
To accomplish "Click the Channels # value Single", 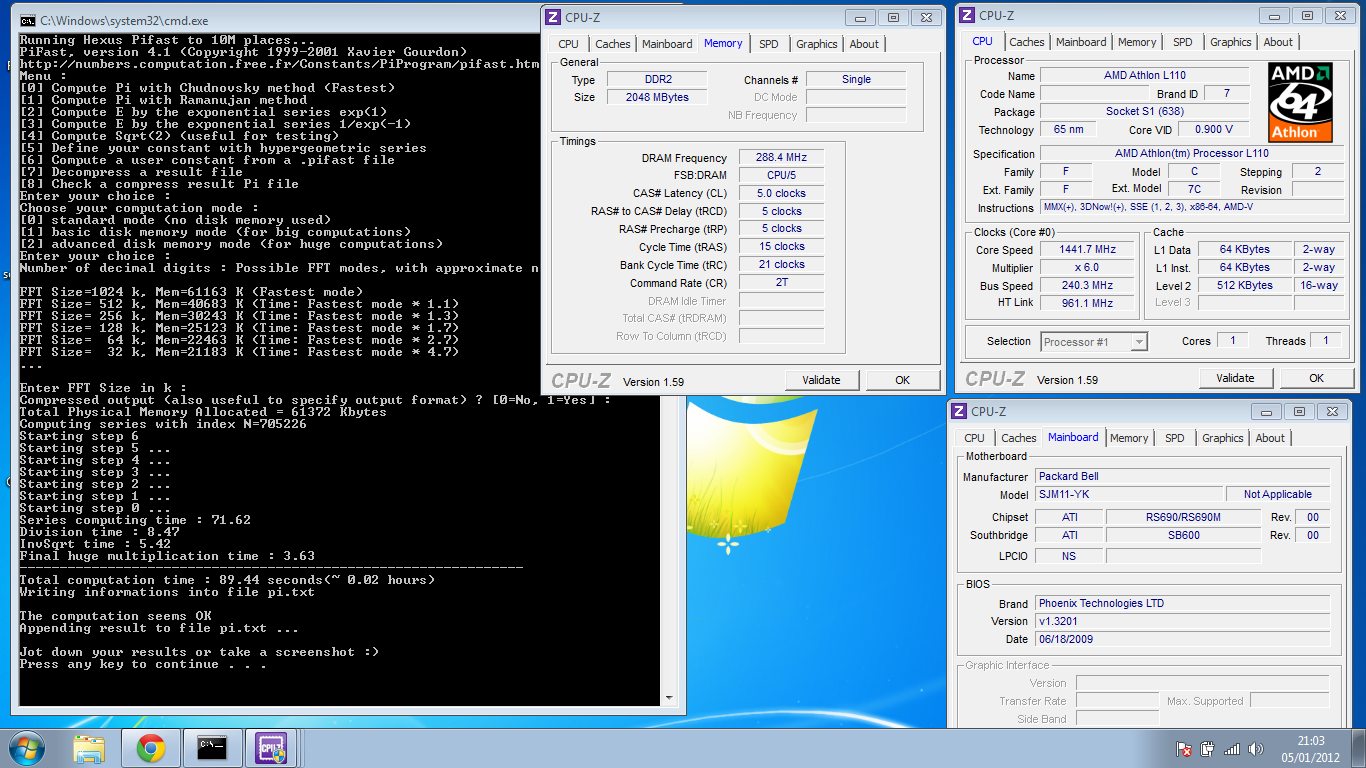I will (856, 80).
